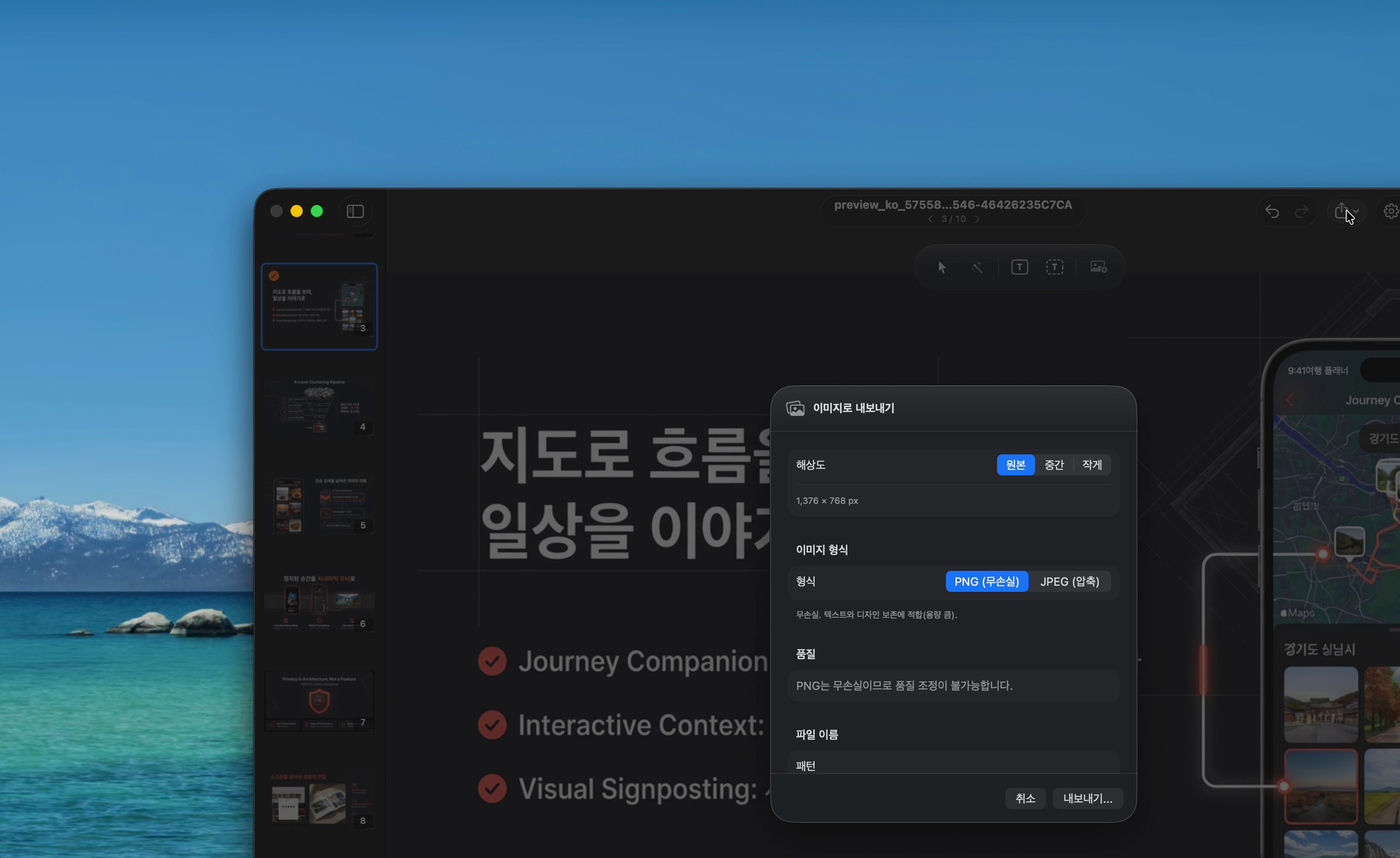Click the Interactive Context check icon
The height and width of the screenshot is (858, 1400).
tap(492, 725)
